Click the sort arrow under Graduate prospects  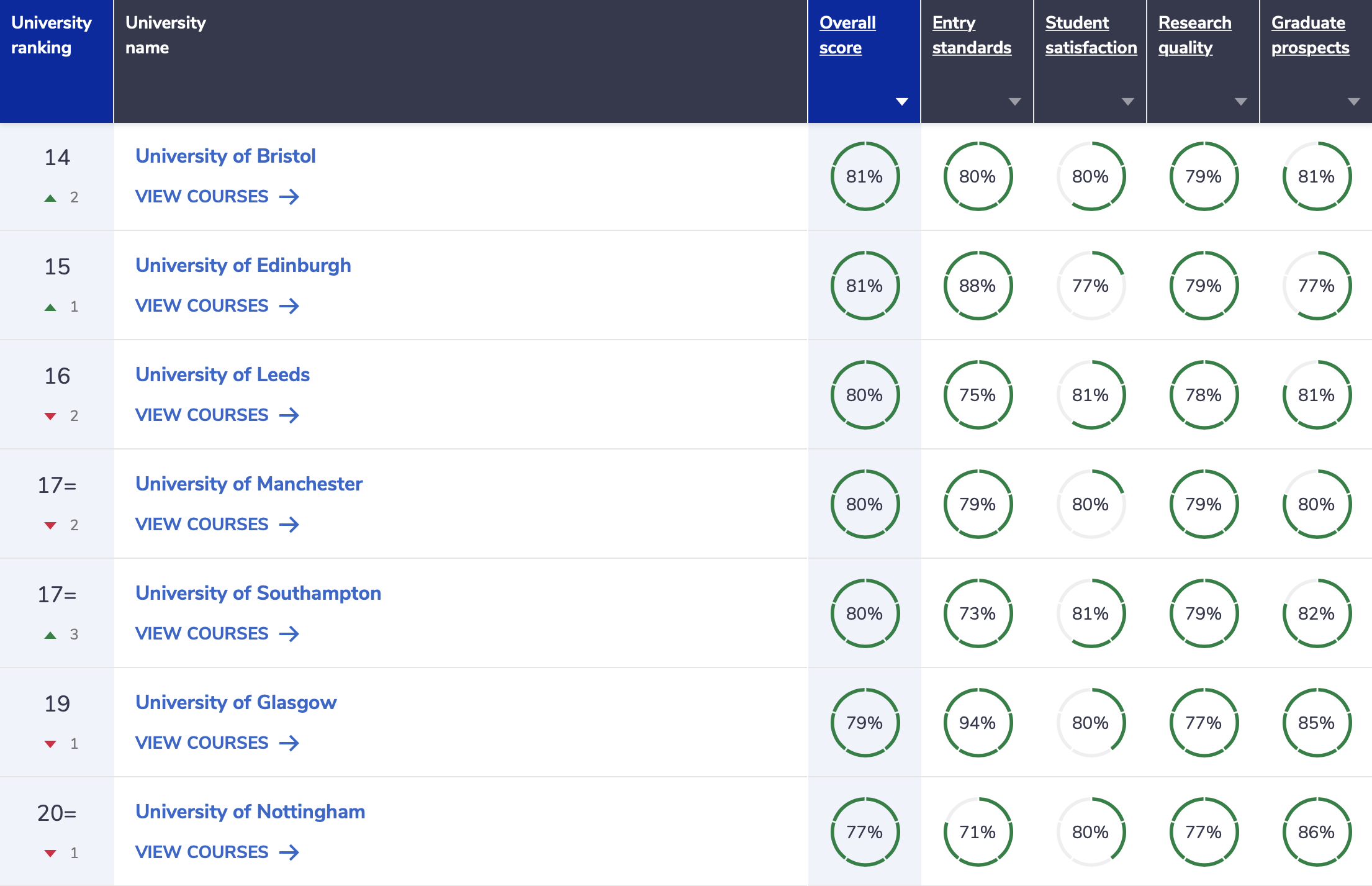[1354, 102]
